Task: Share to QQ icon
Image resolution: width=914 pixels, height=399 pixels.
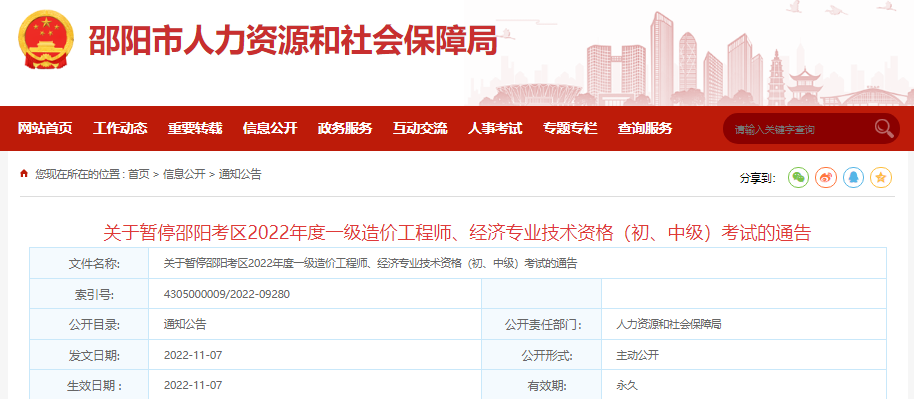Action: click(853, 177)
